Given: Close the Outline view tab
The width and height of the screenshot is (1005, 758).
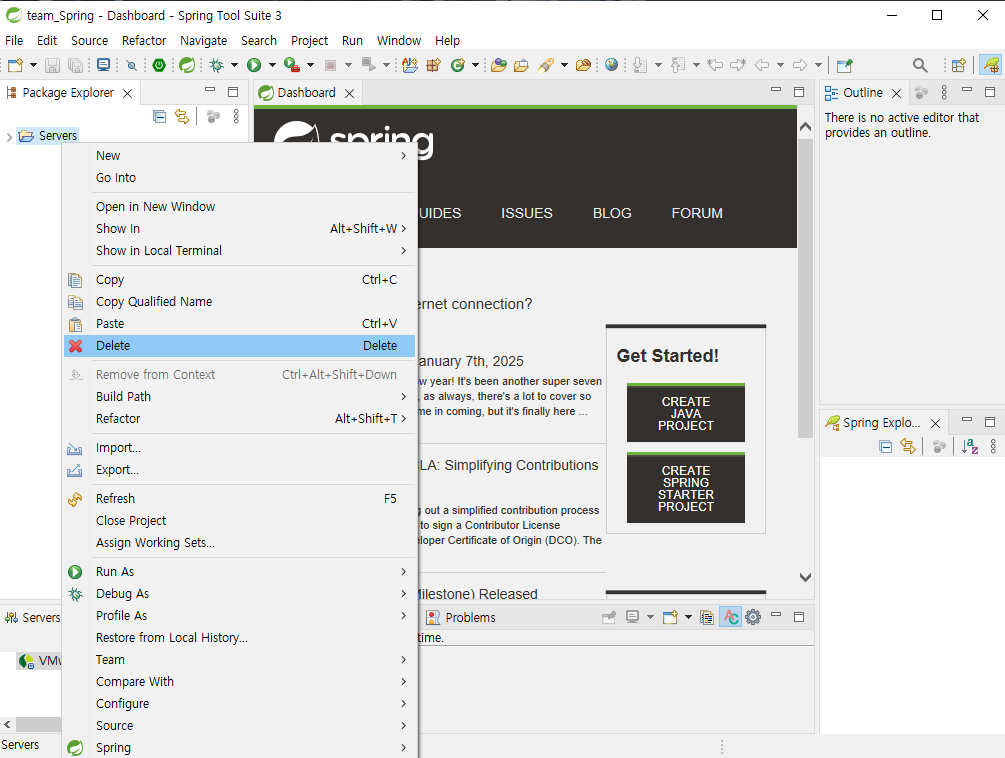Looking at the screenshot, I should point(897,94).
